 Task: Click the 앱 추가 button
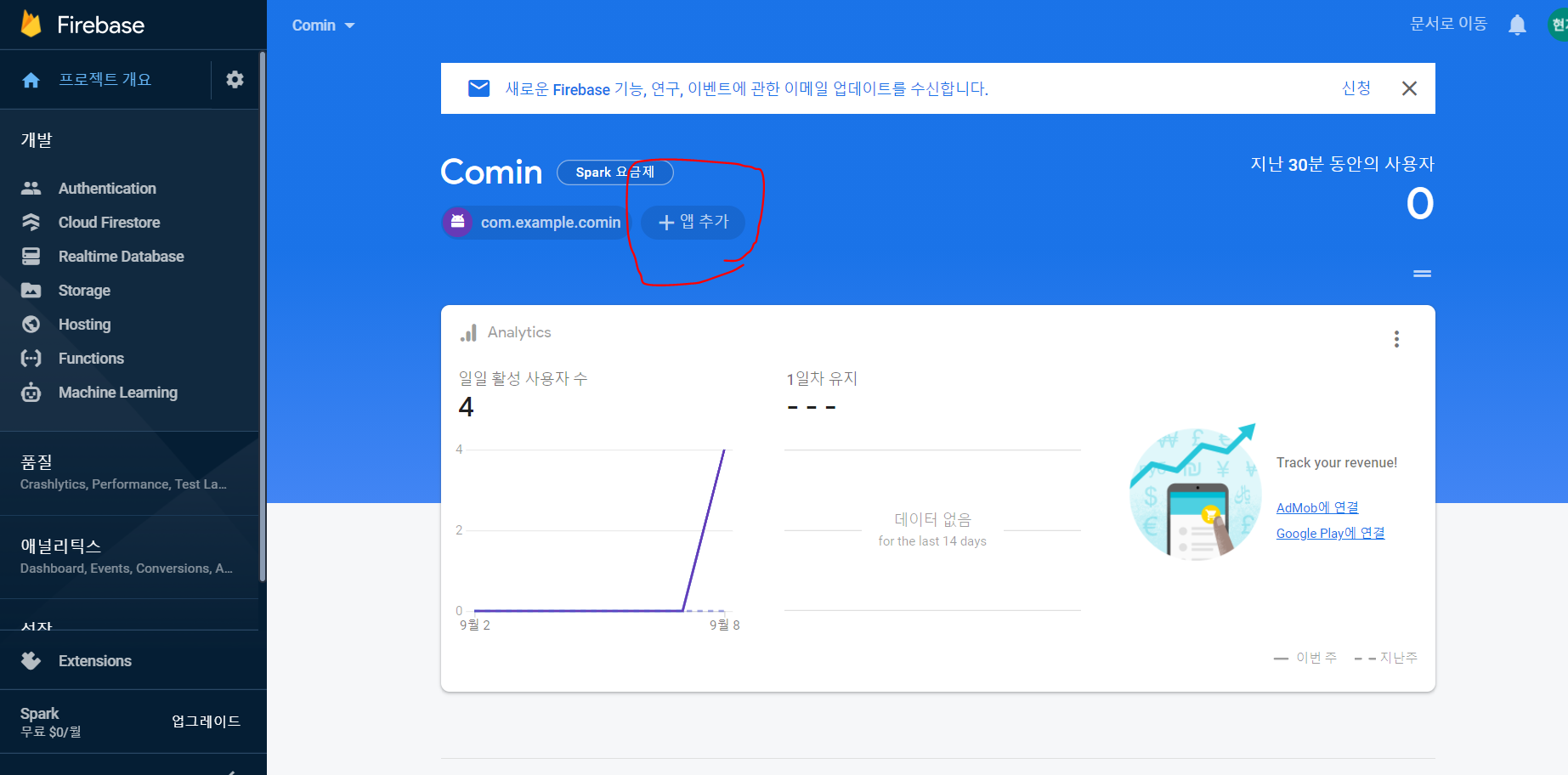pyautogui.click(x=693, y=223)
